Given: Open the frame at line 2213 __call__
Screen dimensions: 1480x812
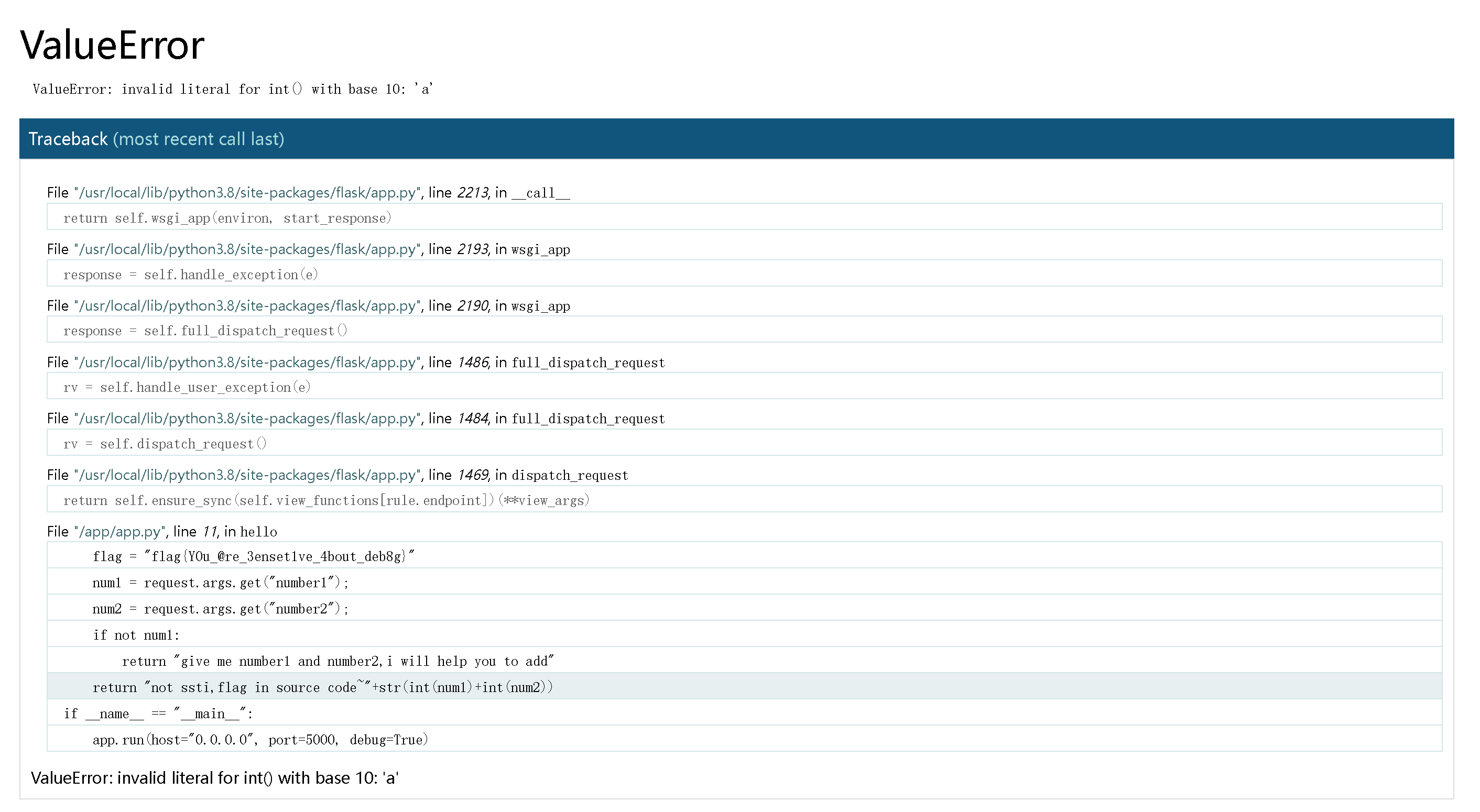Looking at the screenshot, I should pyautogui.click(x=308, y=193).
